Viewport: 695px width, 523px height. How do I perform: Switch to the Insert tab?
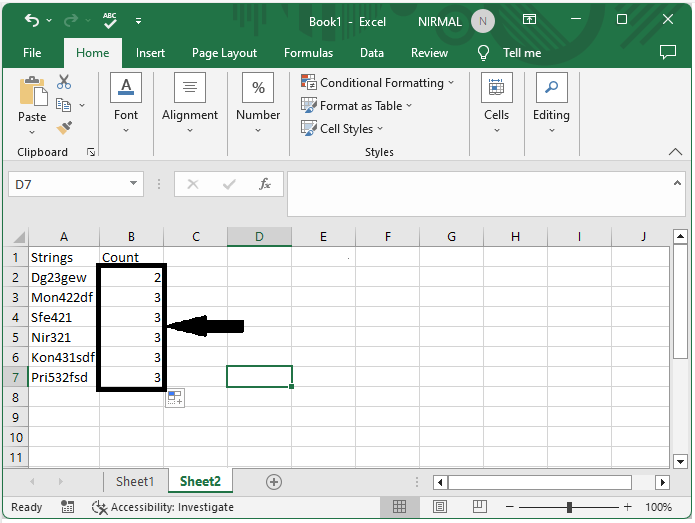(x=150, y=53)
